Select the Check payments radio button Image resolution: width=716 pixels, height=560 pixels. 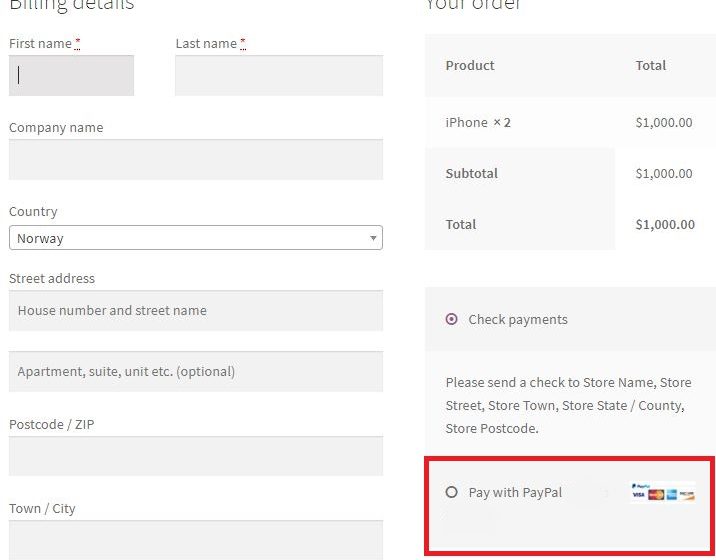pos(451,319)
